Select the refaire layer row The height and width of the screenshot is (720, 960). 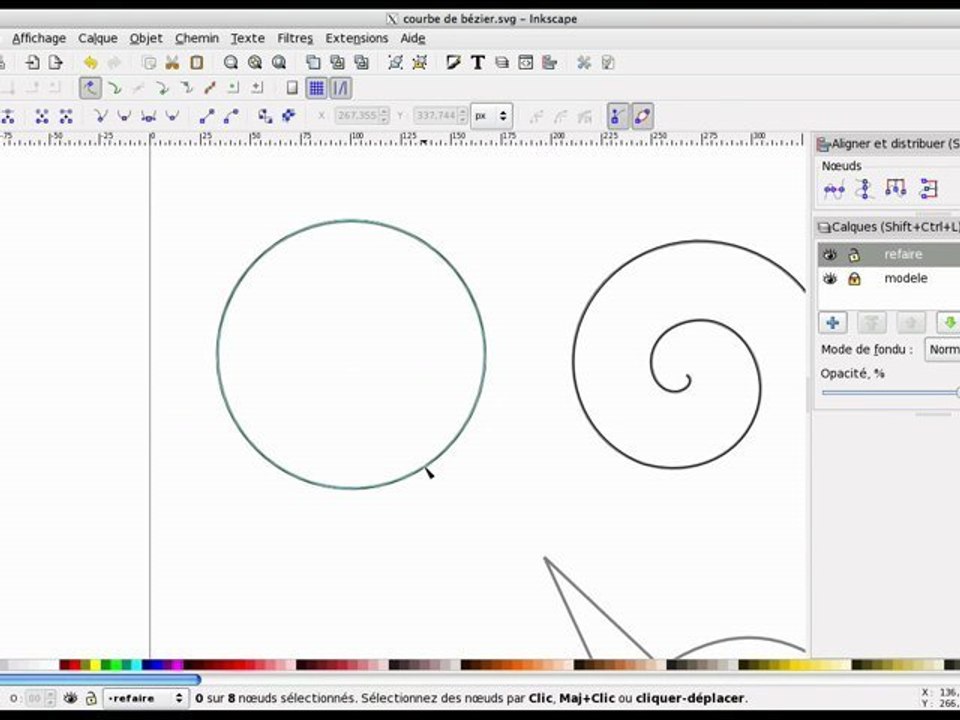[x=888, y=254]
